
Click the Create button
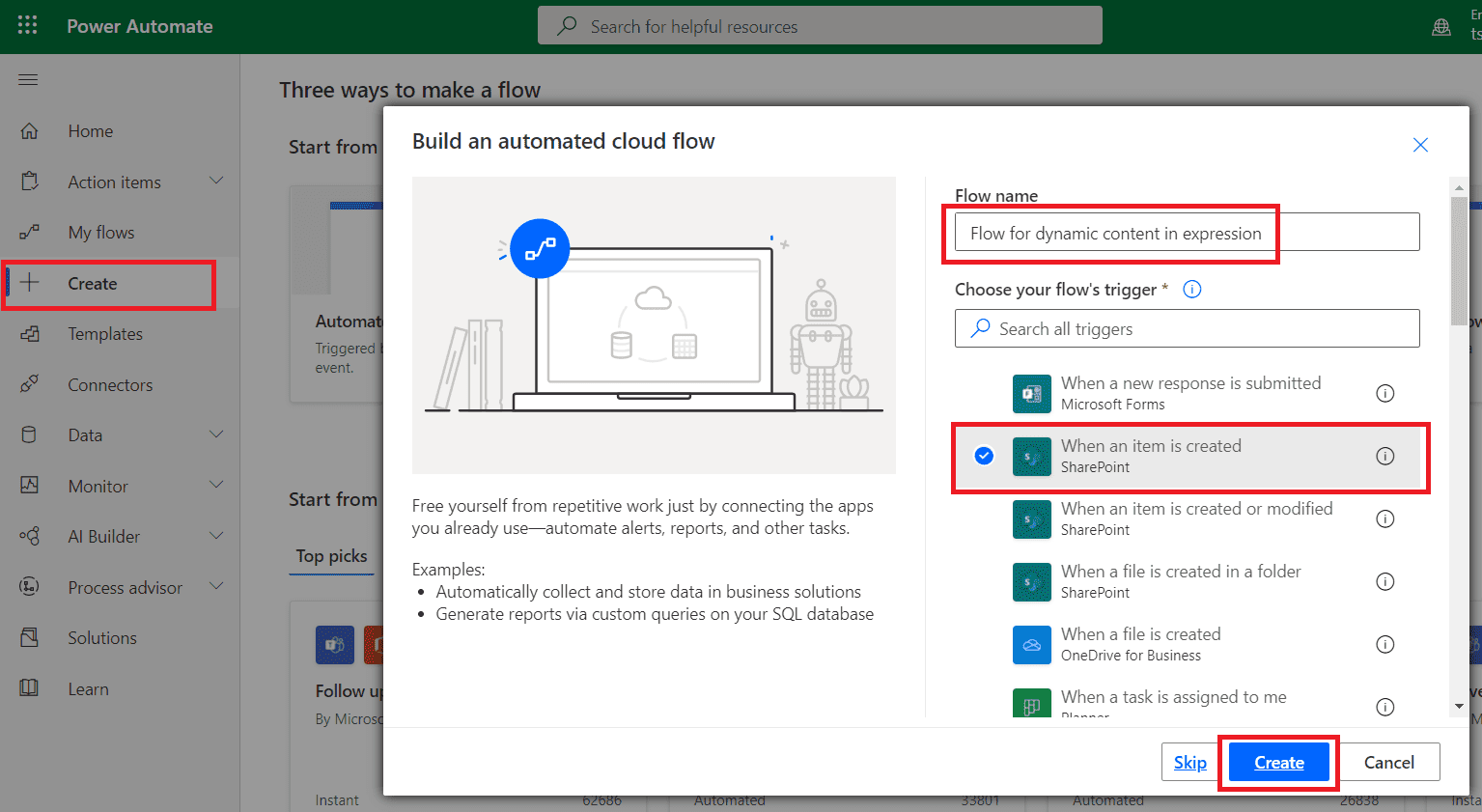pos(1277,762)
